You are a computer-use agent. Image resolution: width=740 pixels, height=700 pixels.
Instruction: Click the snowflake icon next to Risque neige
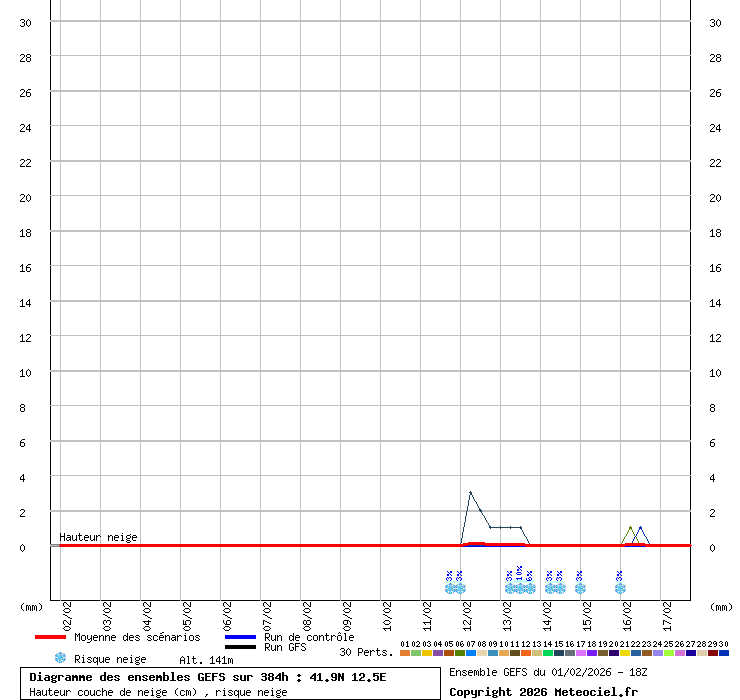60,658
